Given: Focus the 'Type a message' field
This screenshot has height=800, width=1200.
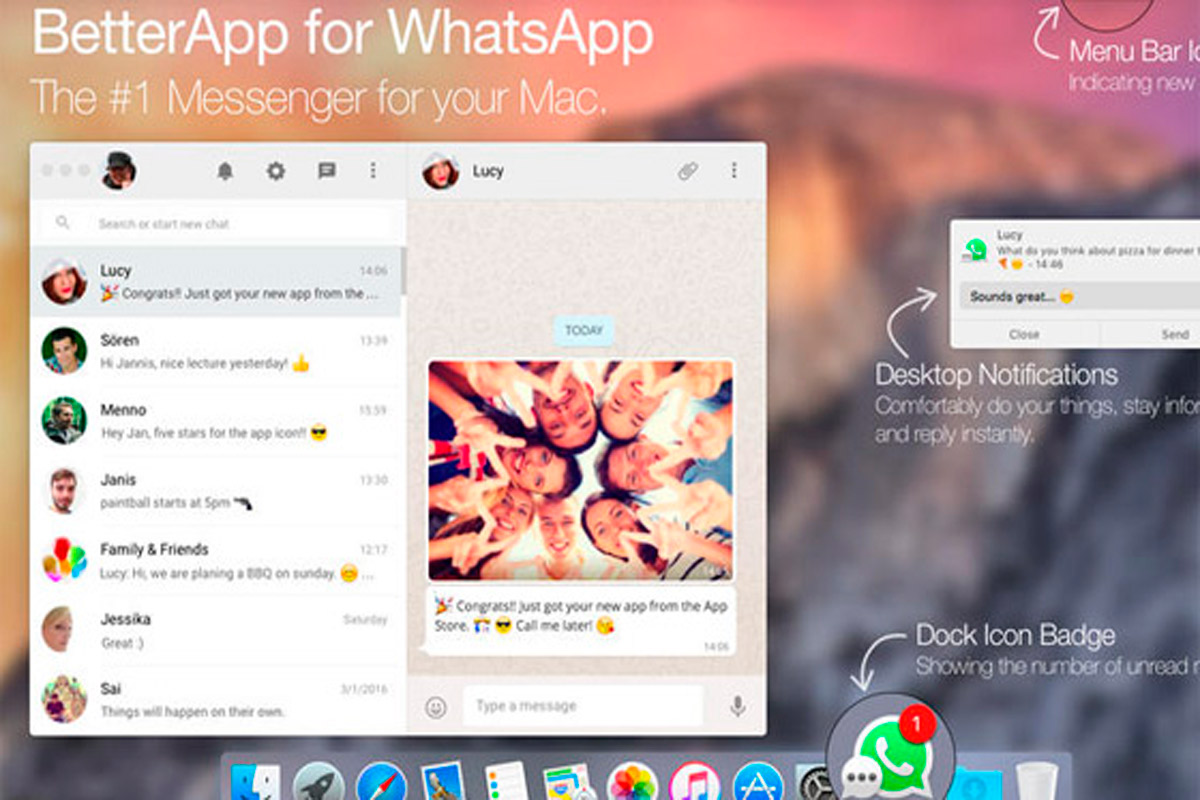Looking at the screenshot, I should pyautogui.click(x=583, y=706).
